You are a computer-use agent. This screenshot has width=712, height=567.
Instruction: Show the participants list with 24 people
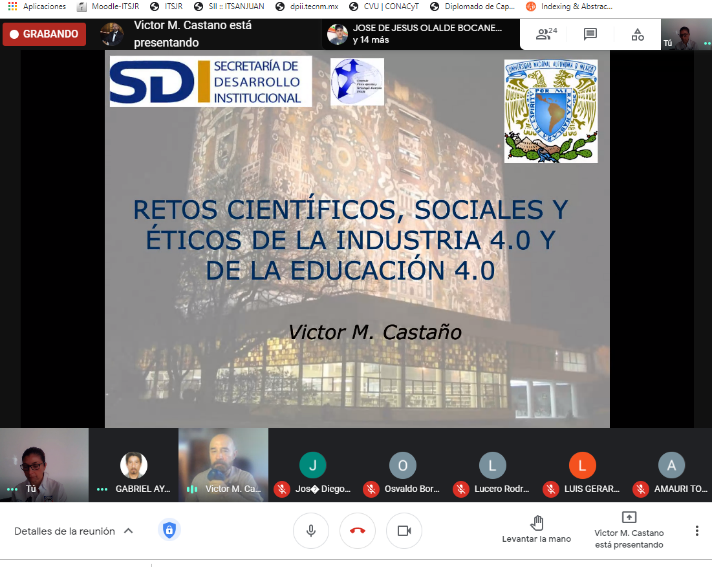click(x=546, y=34)
